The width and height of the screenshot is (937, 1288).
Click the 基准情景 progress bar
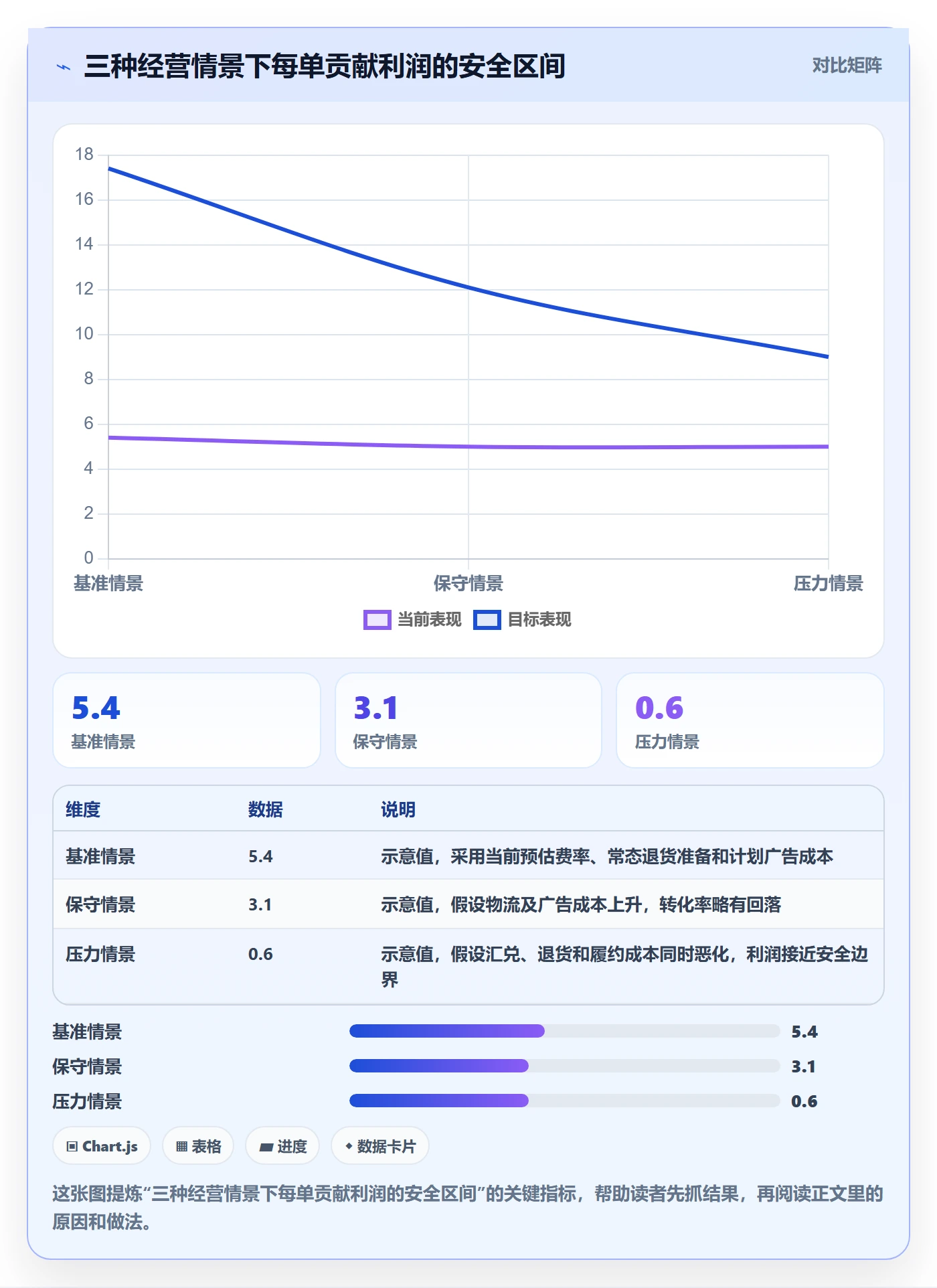564,1031
